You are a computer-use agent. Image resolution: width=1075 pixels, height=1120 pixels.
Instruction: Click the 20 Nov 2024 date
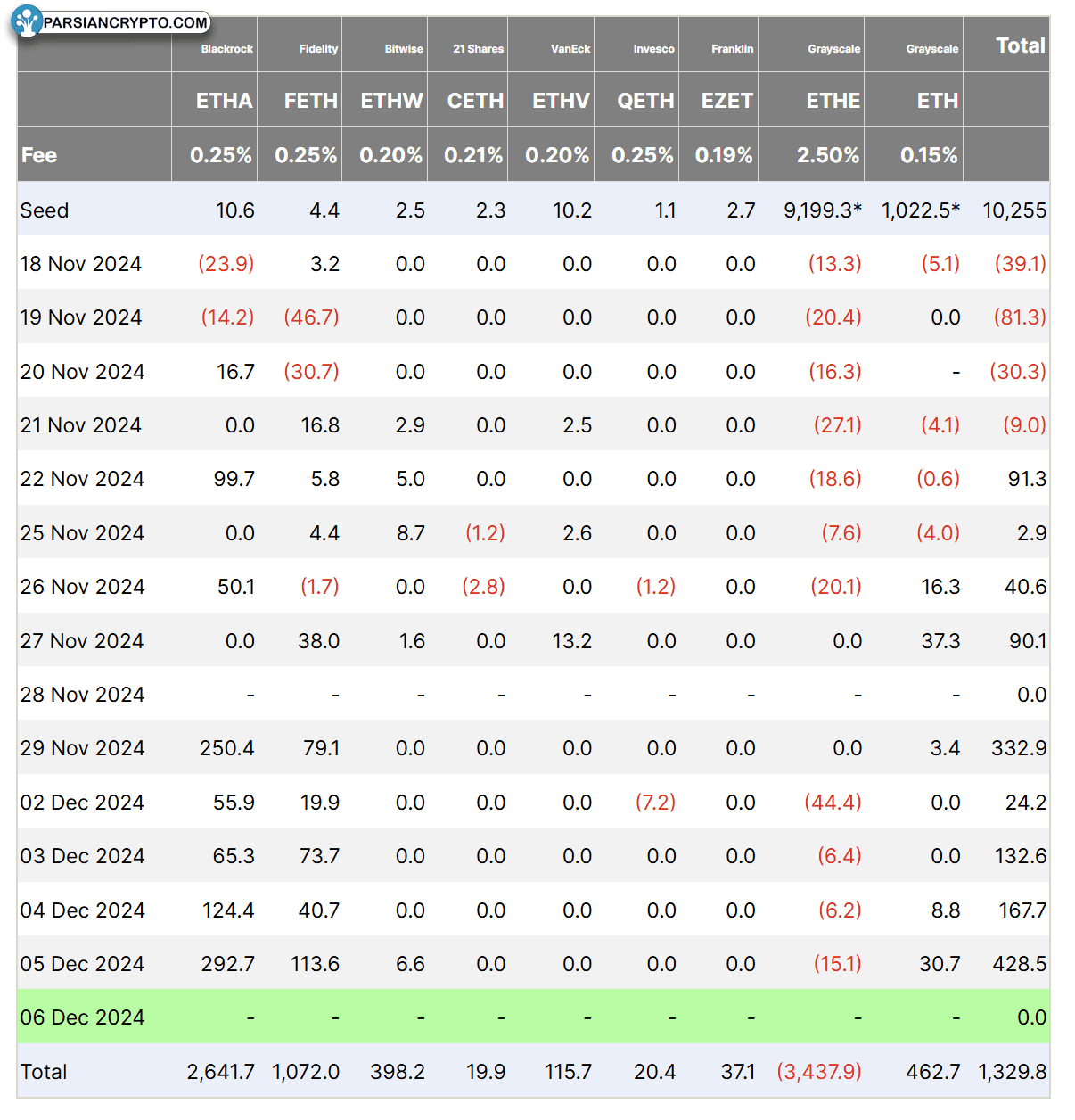[x=82, y=372]
